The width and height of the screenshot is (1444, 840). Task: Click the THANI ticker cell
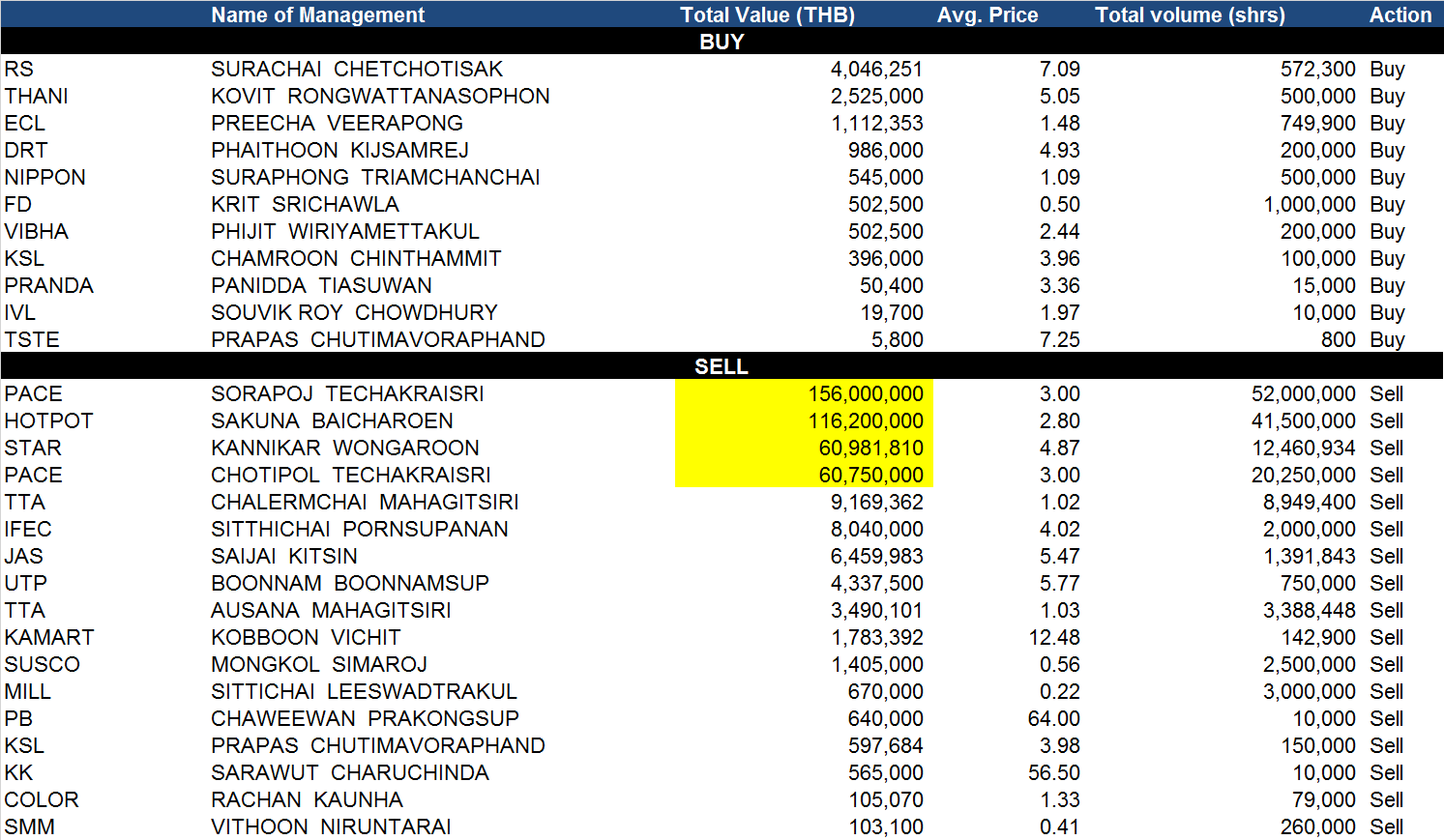pos(36,96)
